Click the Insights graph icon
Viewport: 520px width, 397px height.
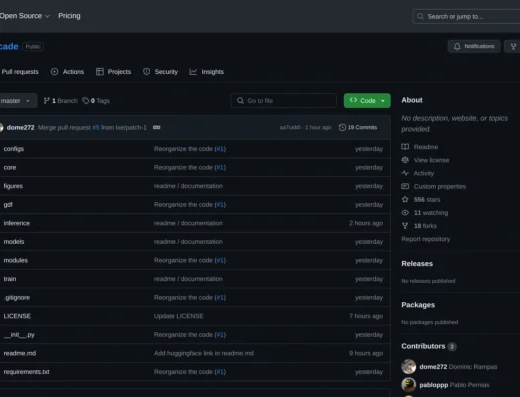[193, 72]
